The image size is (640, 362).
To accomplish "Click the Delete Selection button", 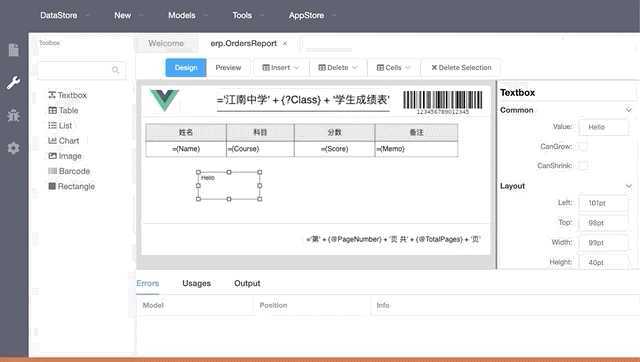I will (461, 68).
